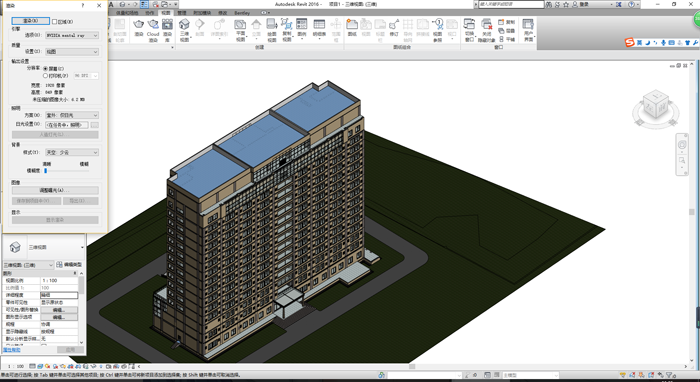Open the NVIDIA mental ray engine dropdown
This screenshot has width=700, height=382.
[x=72, y=35]
